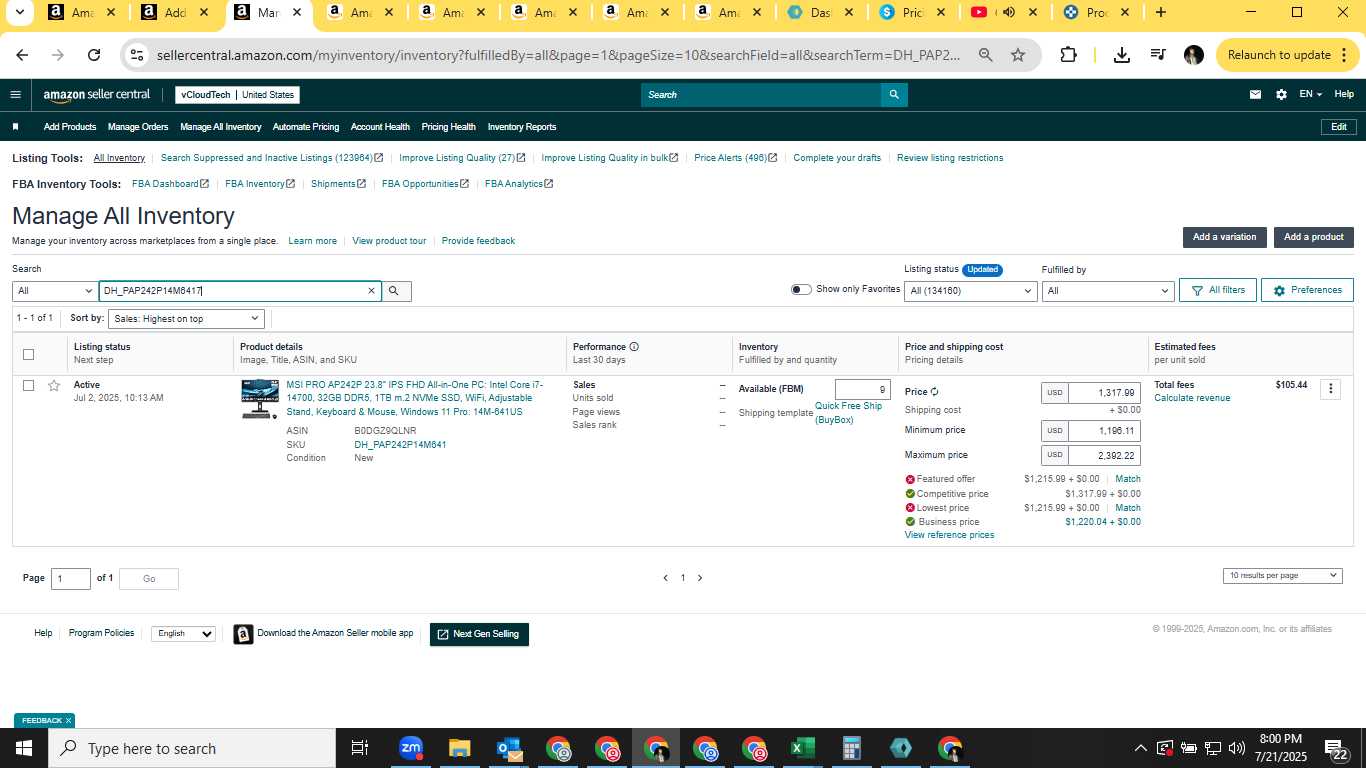The height and width of the screenshot is (768, 1366).
Task: Open All filters button
Action: tap(1217, 290)
